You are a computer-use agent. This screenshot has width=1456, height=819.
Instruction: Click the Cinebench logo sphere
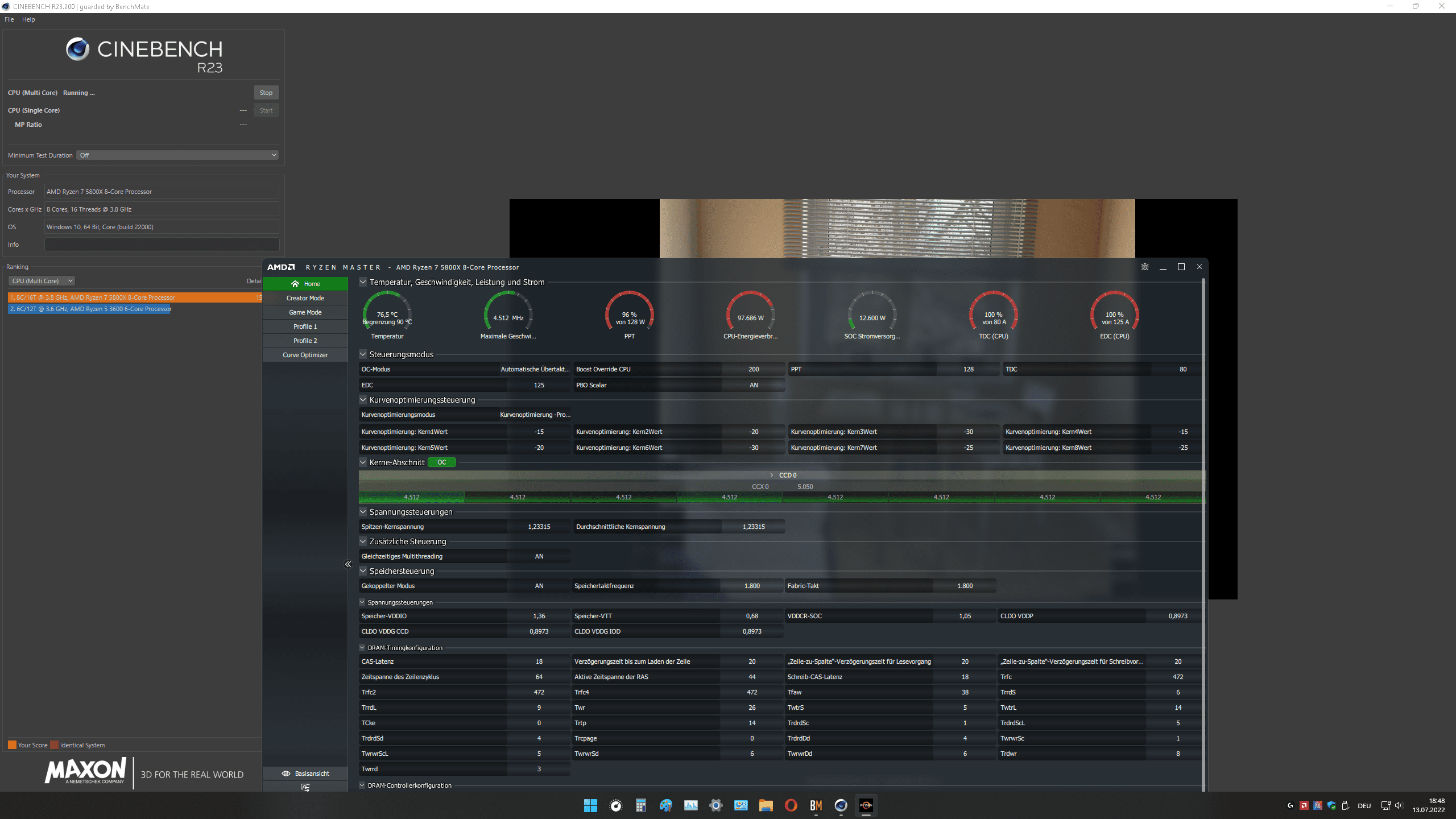tap(78, 49)
